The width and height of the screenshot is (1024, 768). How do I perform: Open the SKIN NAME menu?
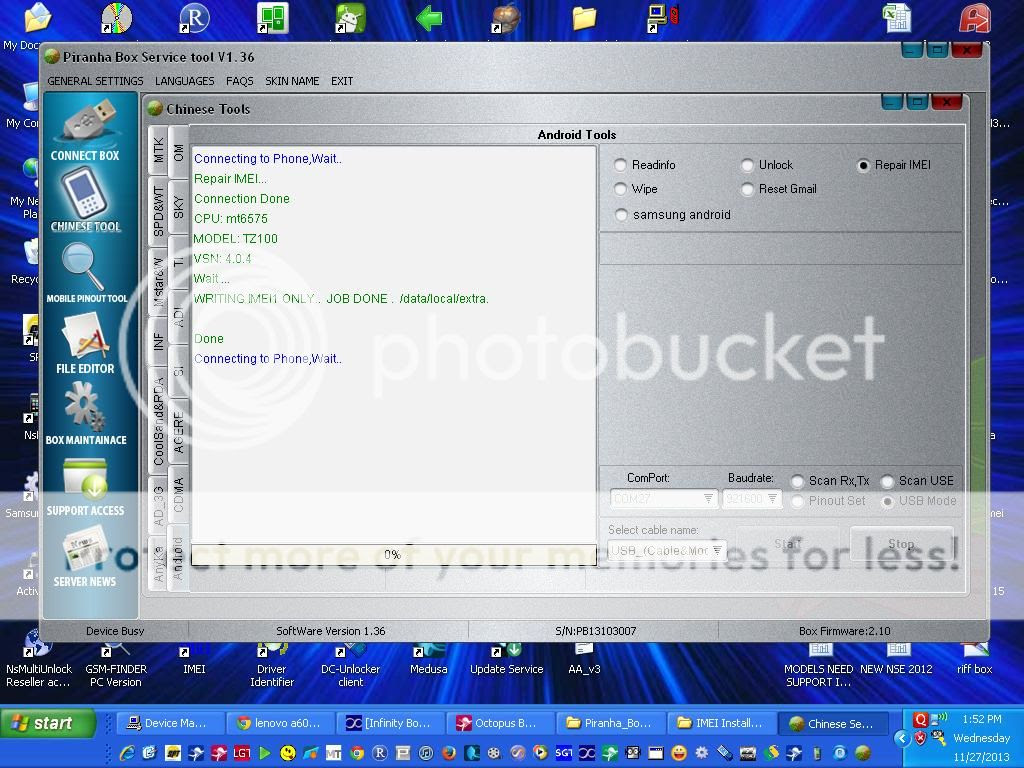tap(292, 81)
